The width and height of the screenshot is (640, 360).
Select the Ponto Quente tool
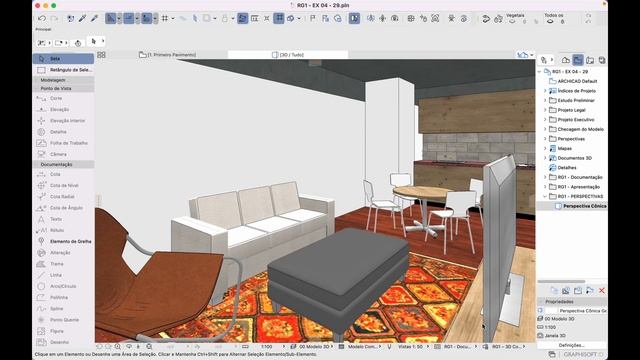click(63, 320)
